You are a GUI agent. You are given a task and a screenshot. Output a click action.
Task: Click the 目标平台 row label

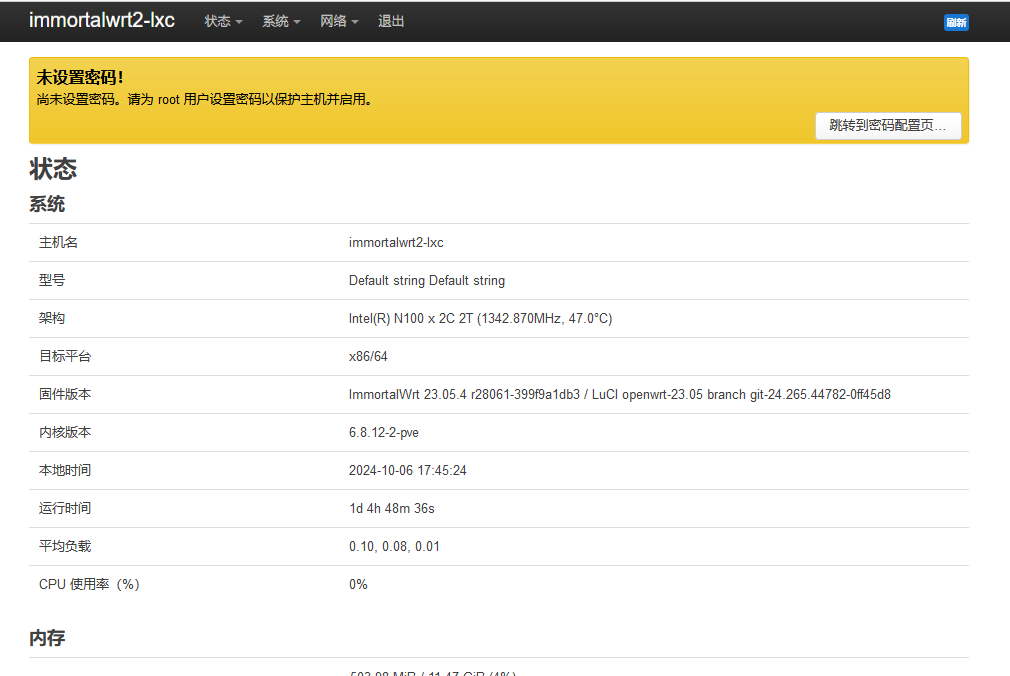point(65,356)
